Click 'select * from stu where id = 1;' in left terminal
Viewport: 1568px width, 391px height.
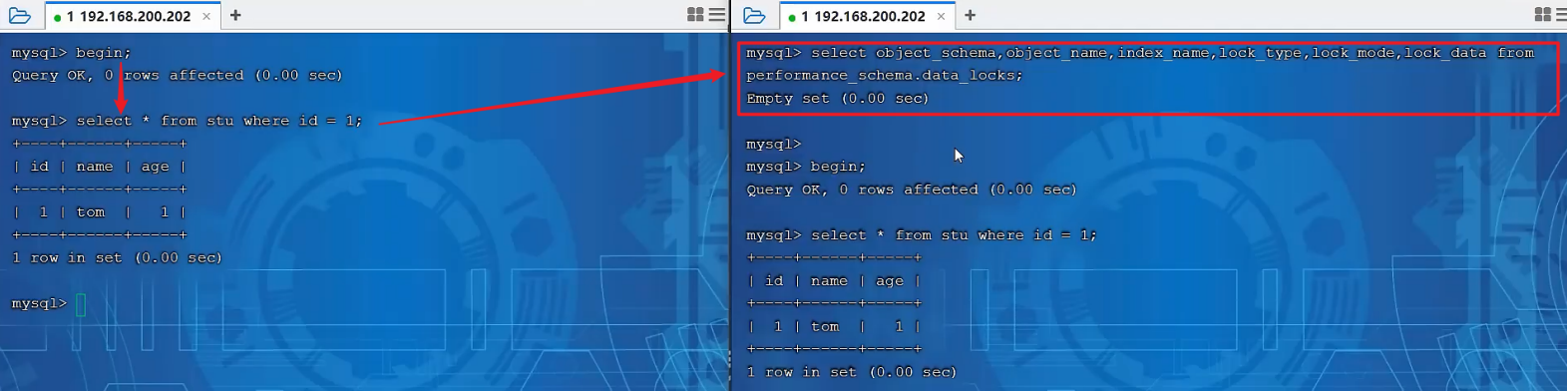tap(219, 121)
